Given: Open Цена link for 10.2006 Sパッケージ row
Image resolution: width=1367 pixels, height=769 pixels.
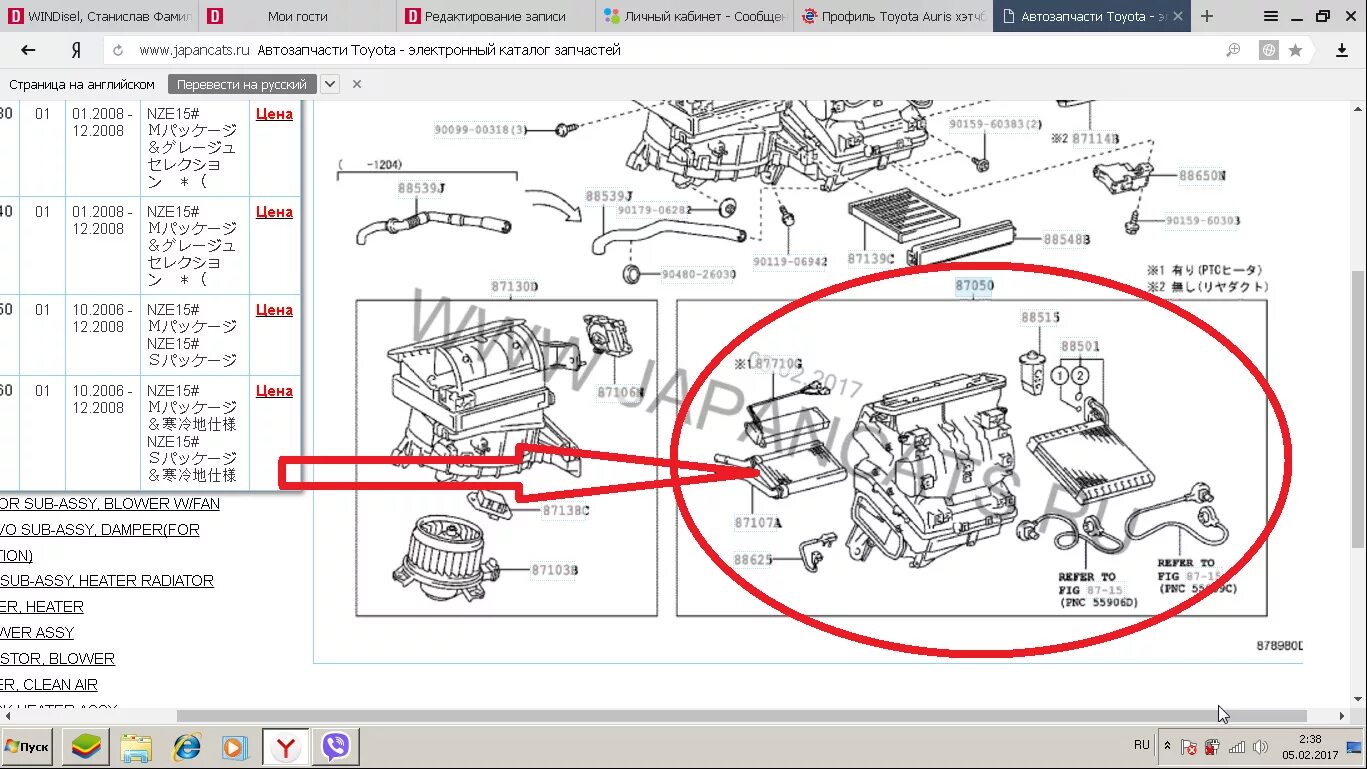Looking at the screenshot, I should (274, 310).
